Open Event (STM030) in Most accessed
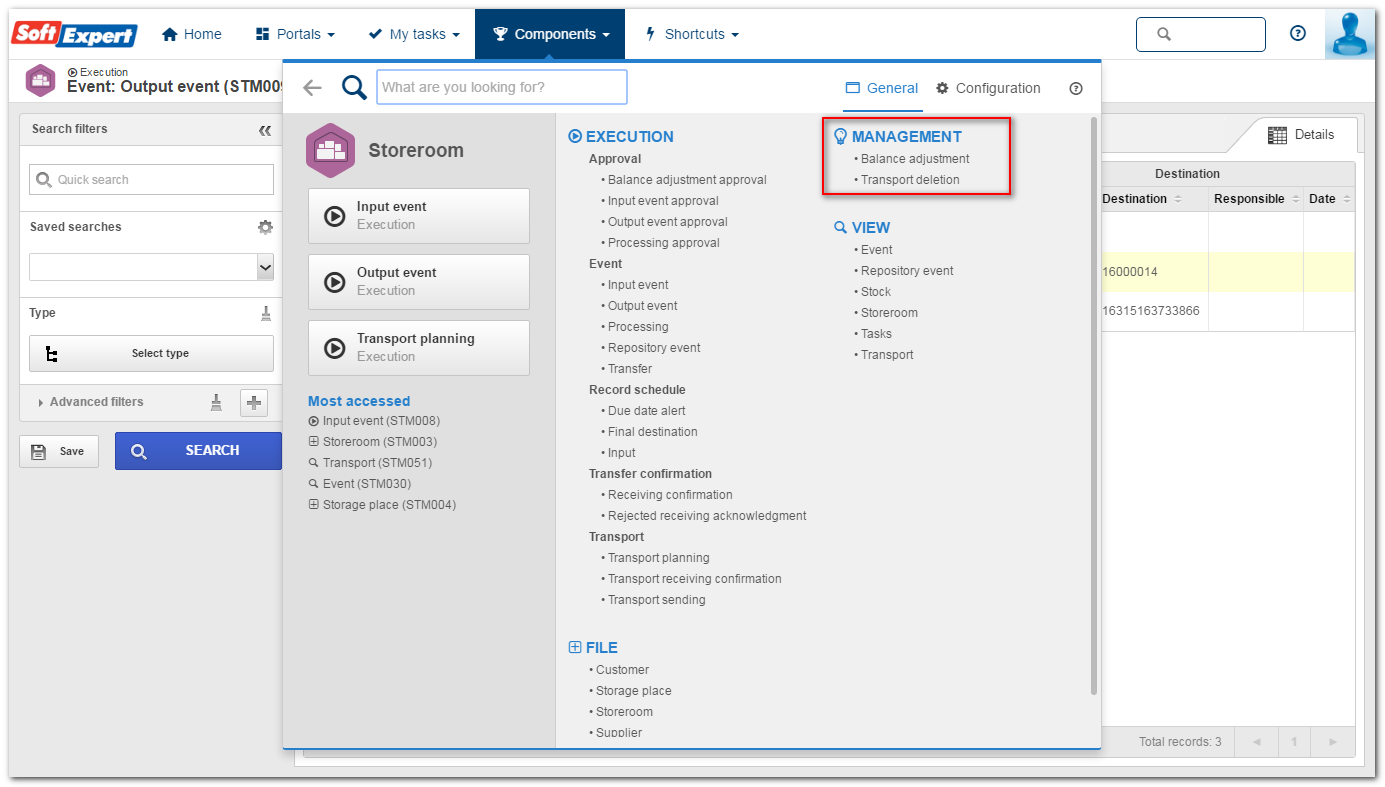1385x787 pixels. pos(360,484)
